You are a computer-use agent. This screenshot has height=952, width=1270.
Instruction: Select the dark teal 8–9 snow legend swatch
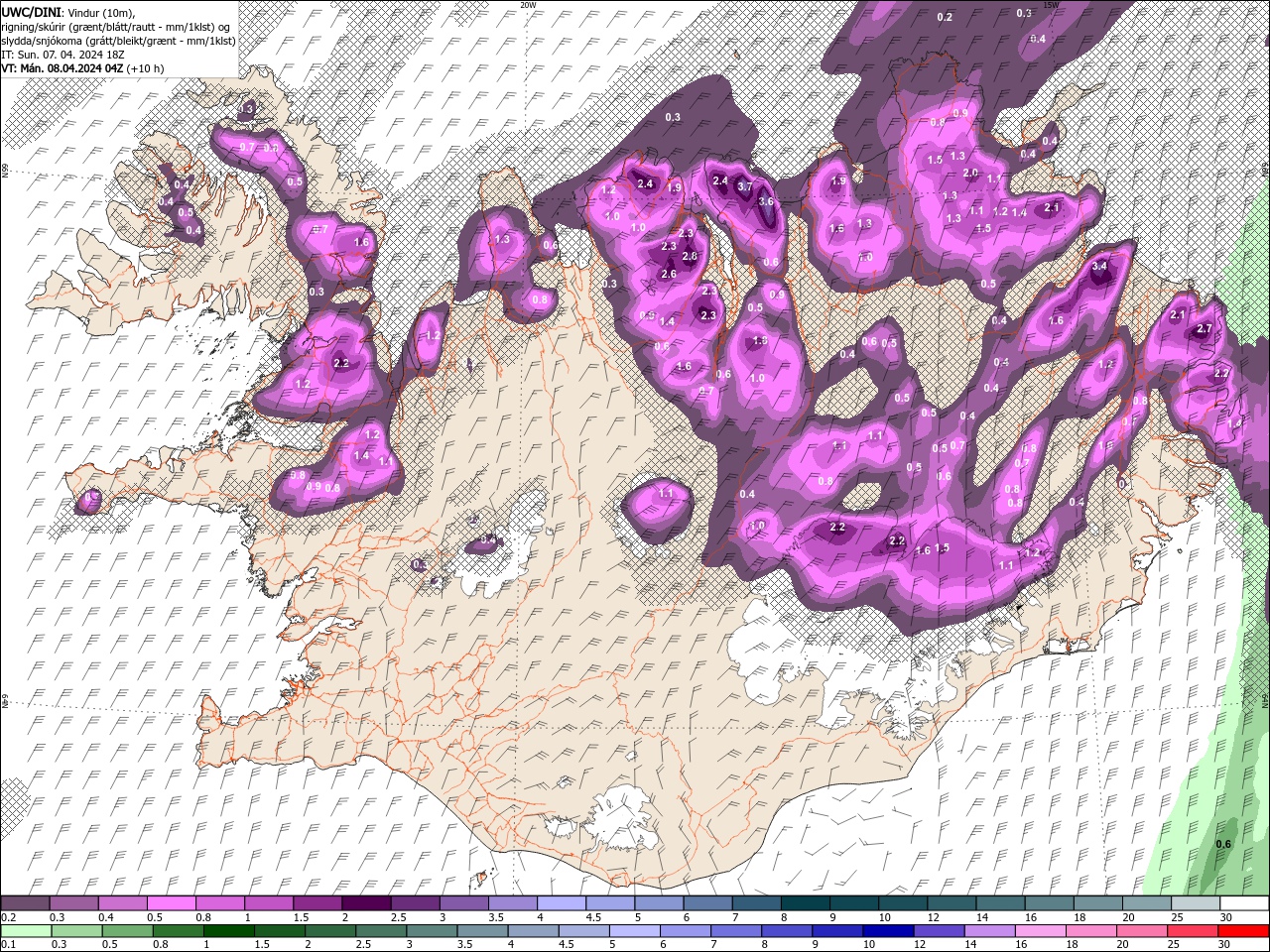point(805,903)
